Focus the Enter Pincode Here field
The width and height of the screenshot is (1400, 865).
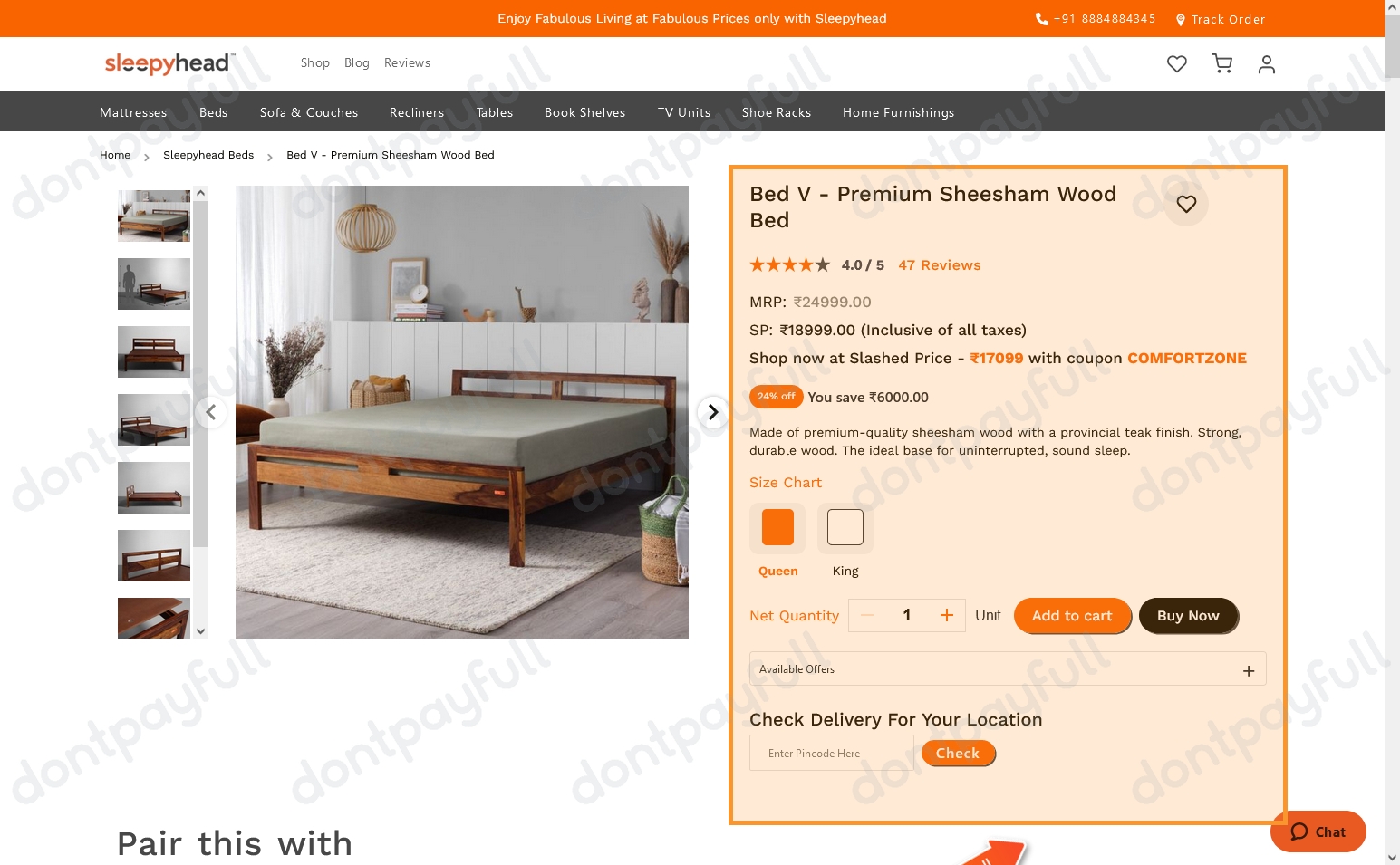(831, 753)
